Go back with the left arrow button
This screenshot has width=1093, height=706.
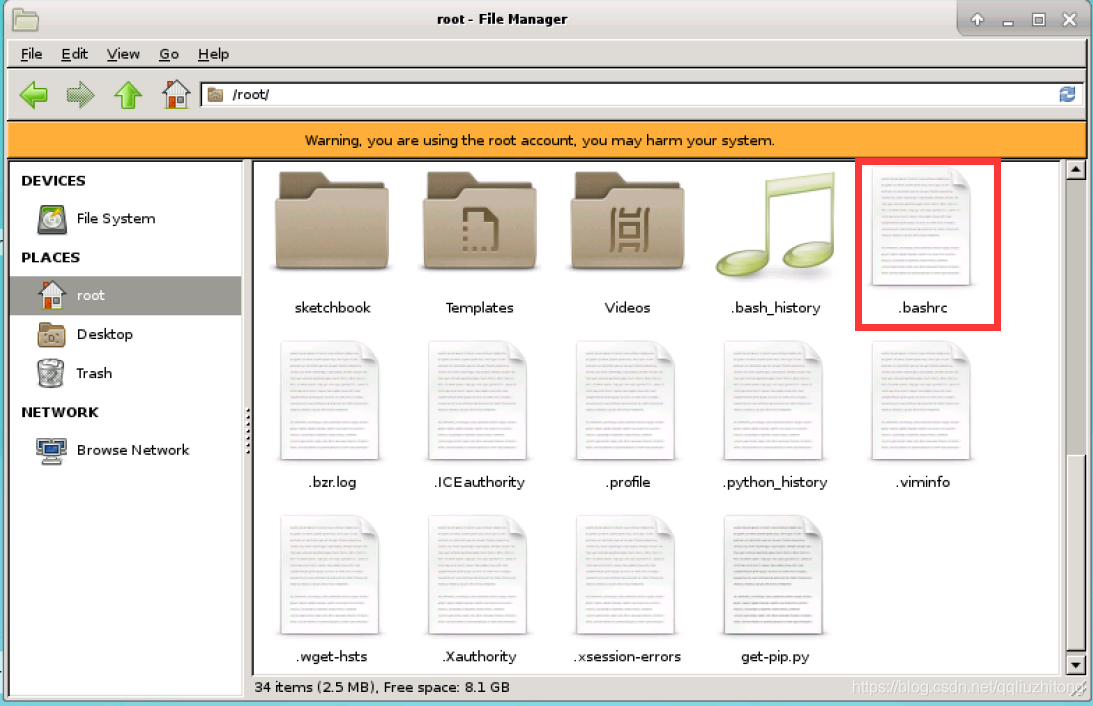click(33, 95)
